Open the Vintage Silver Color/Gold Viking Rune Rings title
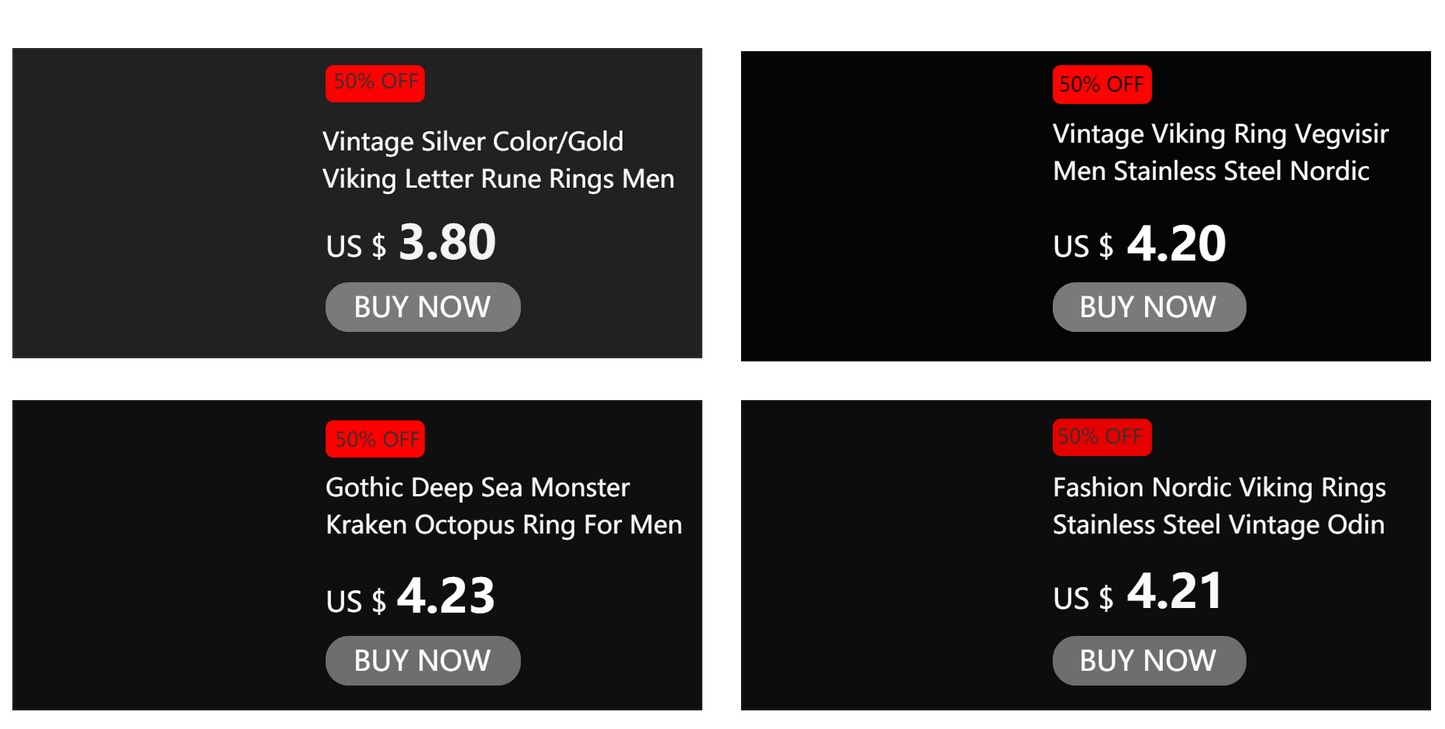The width and height of the screenshot is (1445, 729). (x=498, y=160)
